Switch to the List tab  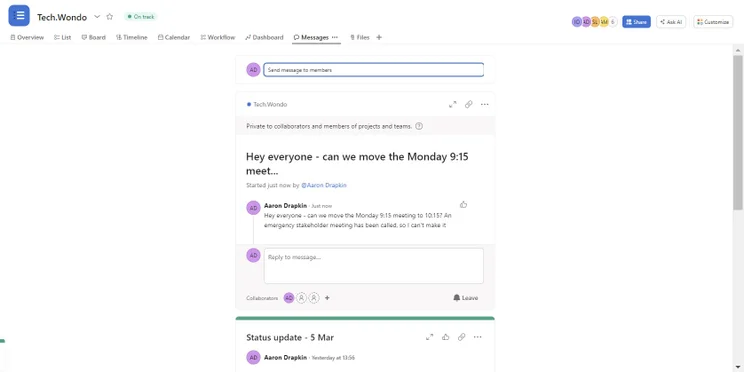(x=63, y=37)
